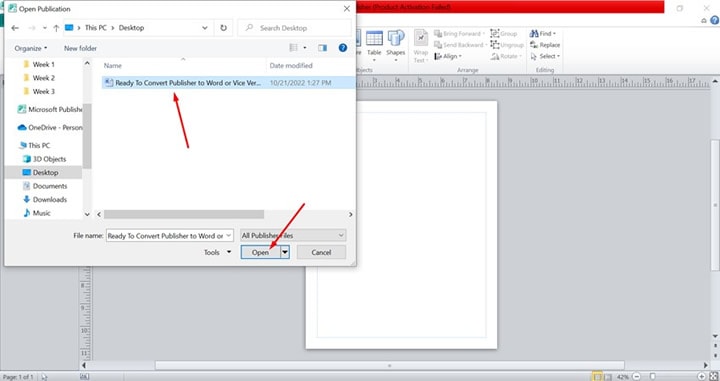Open the Tools dropdown menu

(x=218, y=252)
